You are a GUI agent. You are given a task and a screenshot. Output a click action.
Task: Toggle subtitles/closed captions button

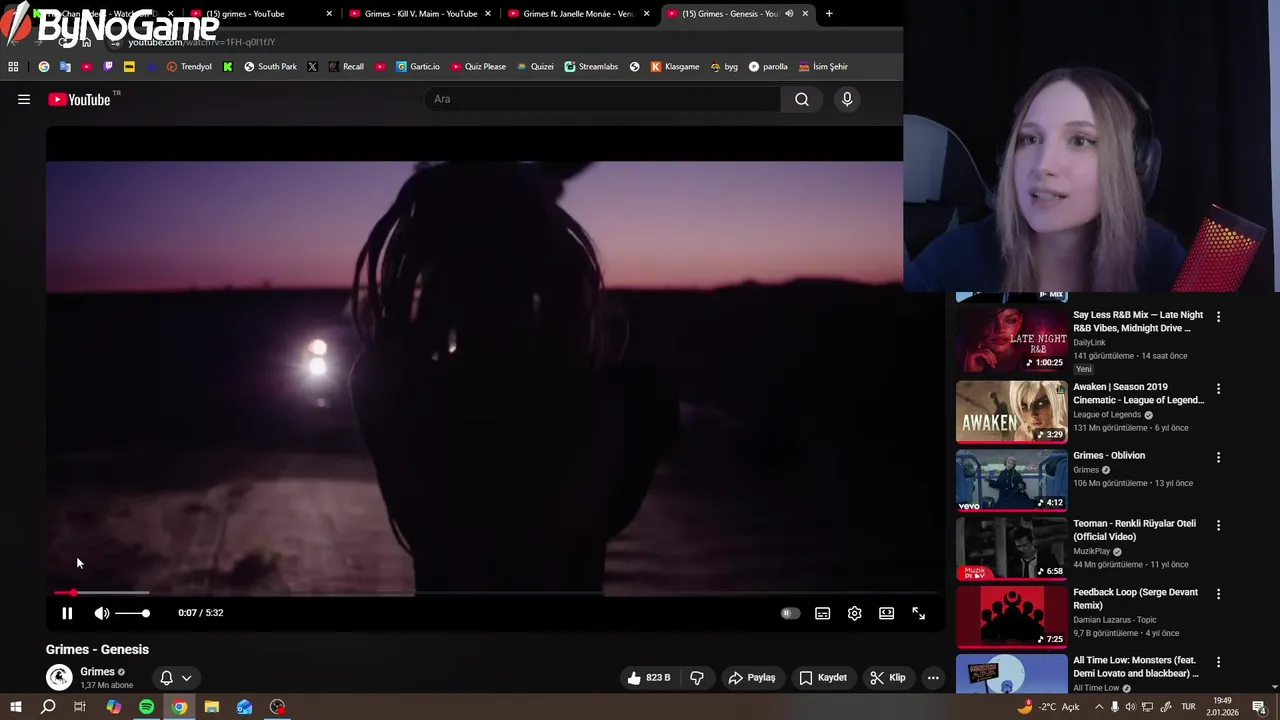(822, 613)
